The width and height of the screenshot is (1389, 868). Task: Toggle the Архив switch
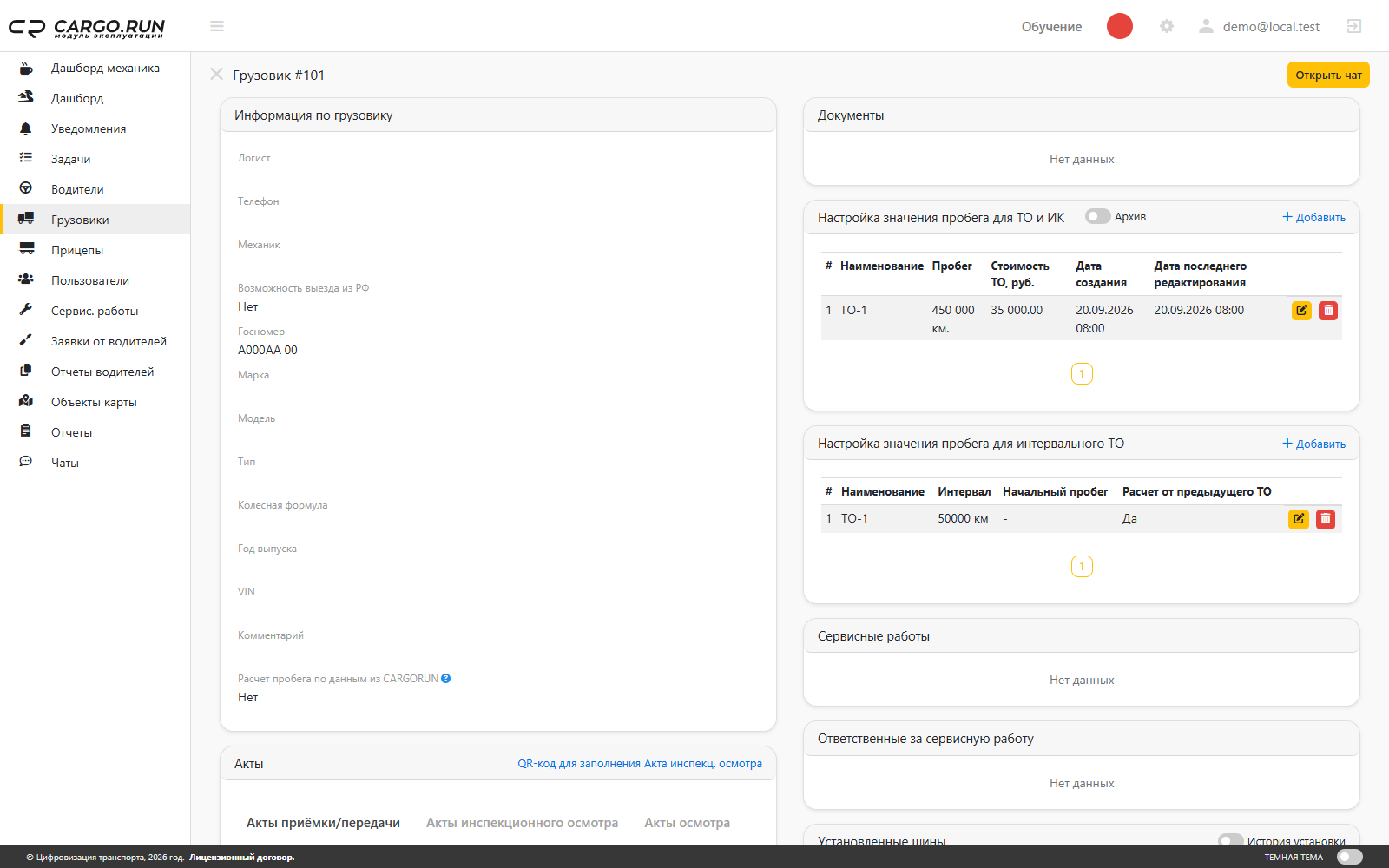1097,217
